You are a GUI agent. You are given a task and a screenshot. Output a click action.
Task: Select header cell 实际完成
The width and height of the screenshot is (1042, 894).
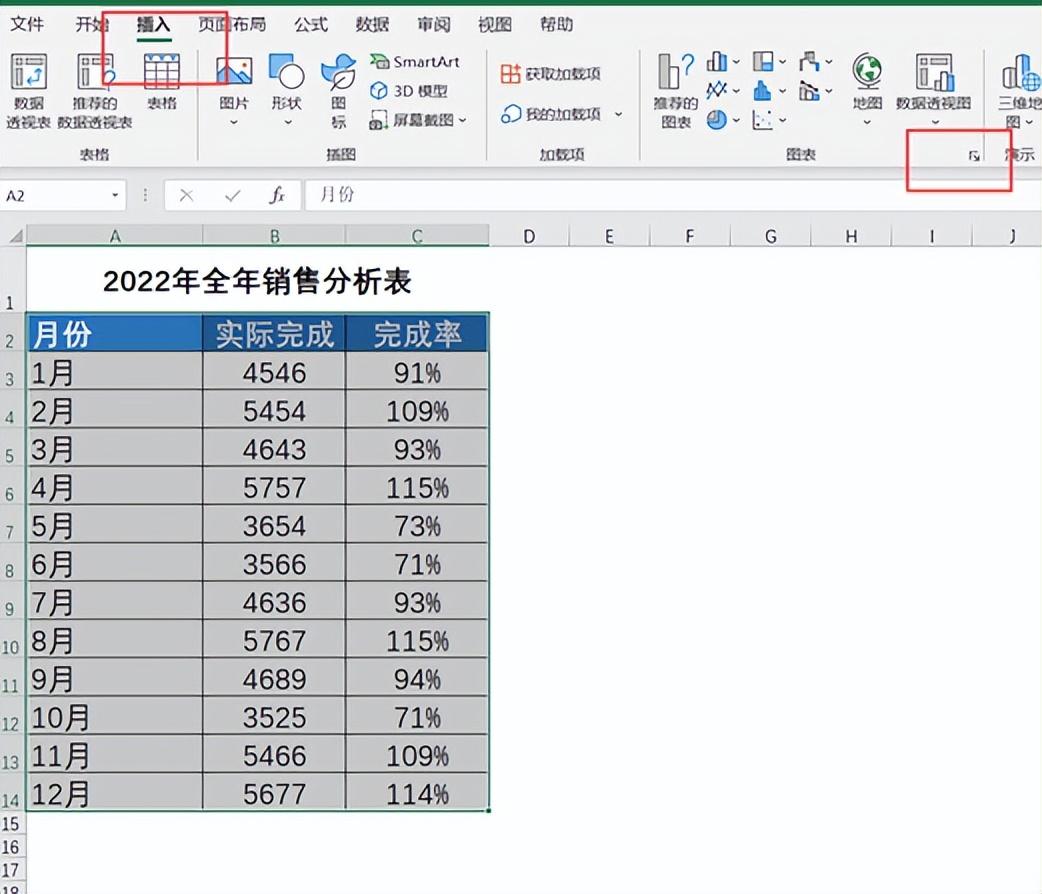(x=274, y=333)
